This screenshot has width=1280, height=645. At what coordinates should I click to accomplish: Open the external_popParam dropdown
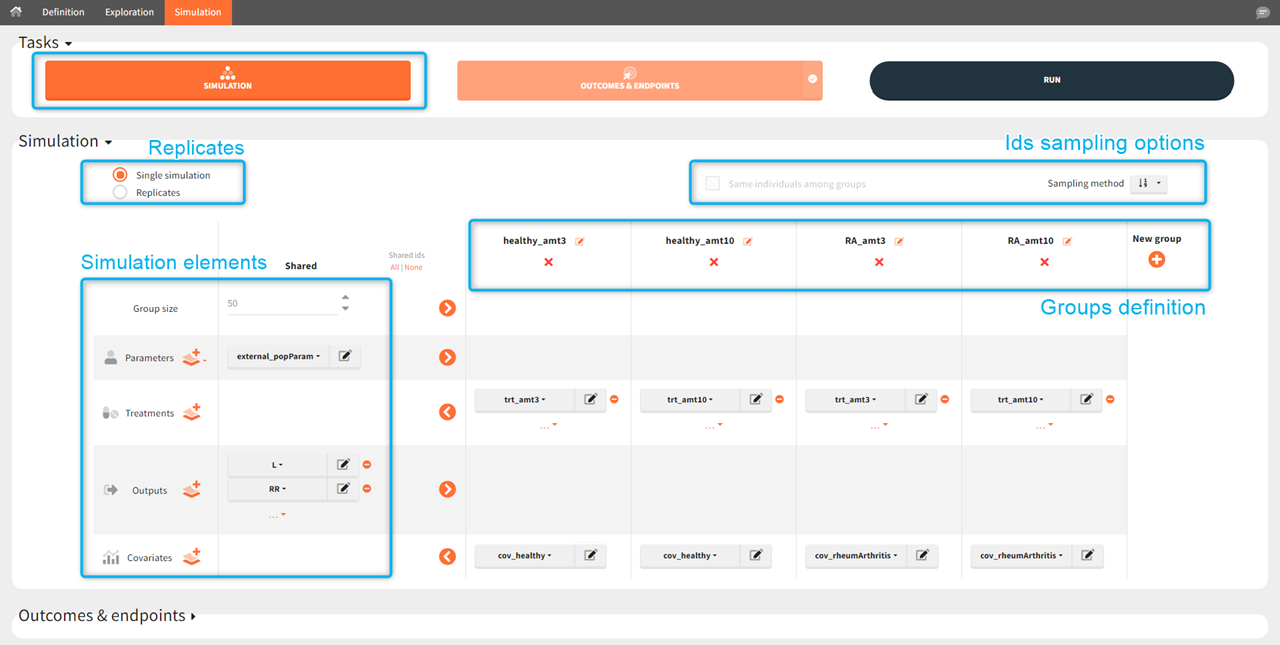[277, 356]
